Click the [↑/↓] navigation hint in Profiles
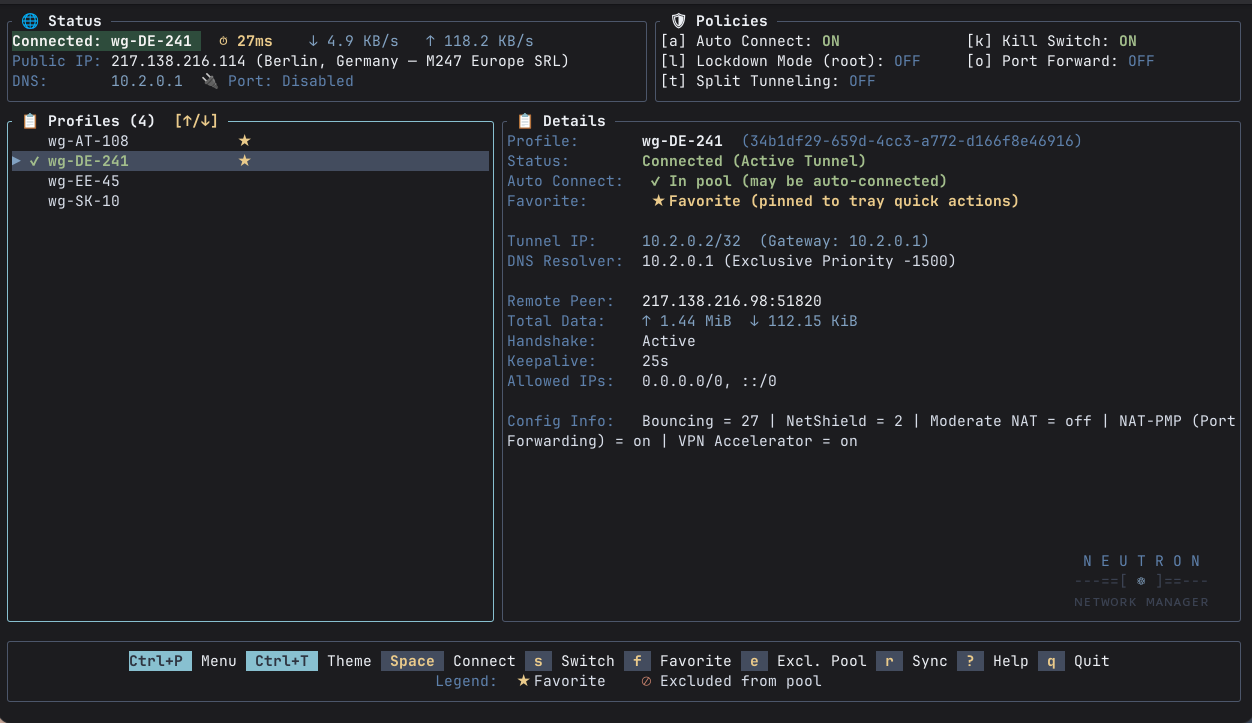 pyautogui.click(x=196, y=121)
